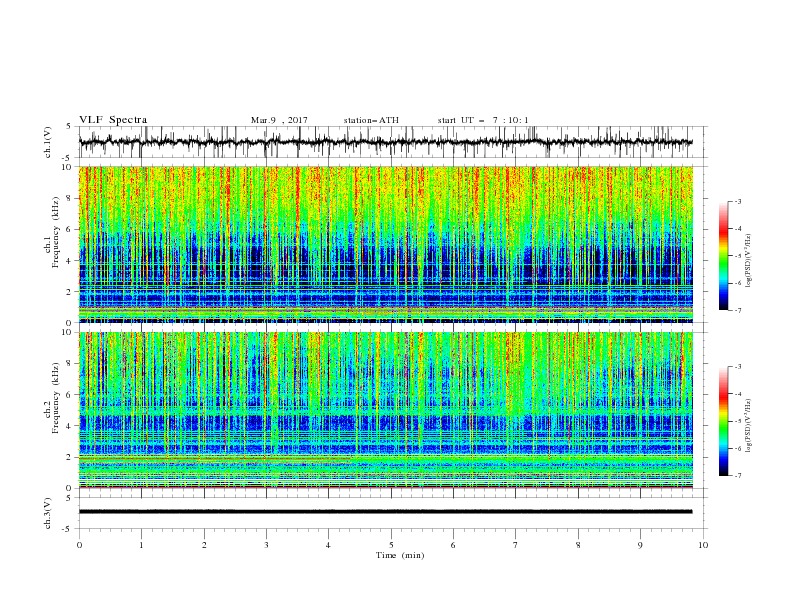Click the '-5' tick on ch.3(V) axis
This screenshot has height=612, width=792.
click(x=67, y=529)
